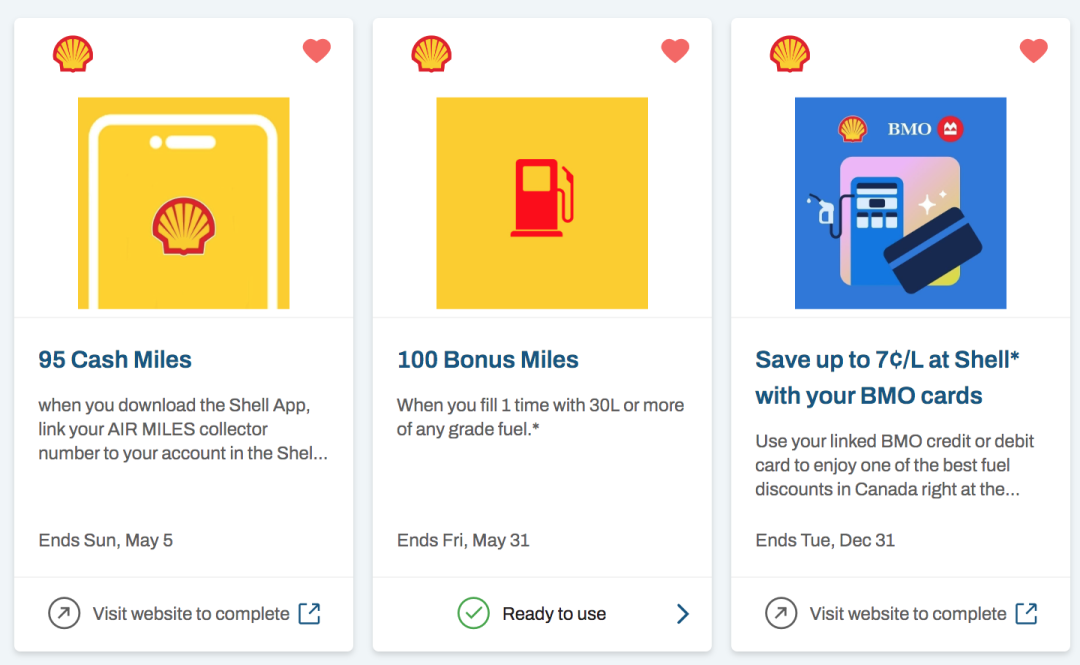Unfavorite the 95 Cash Miles offer heart
Screen dimensions: 1080x665
pyautogui.click(x=317, y=51)
